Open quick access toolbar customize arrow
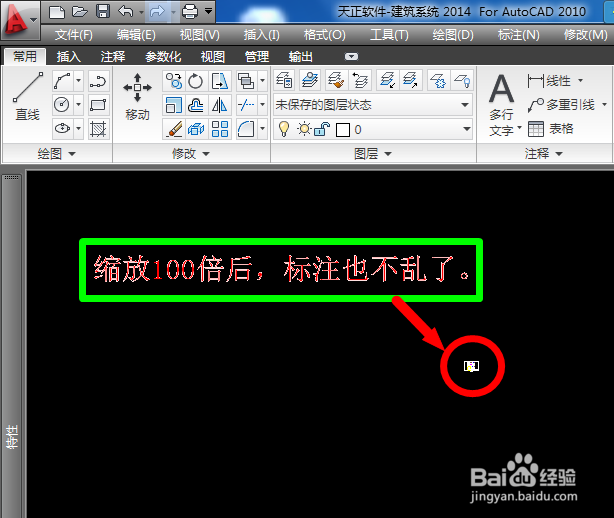614x518 pixels. pyautogui.click(x=209, y=11)
